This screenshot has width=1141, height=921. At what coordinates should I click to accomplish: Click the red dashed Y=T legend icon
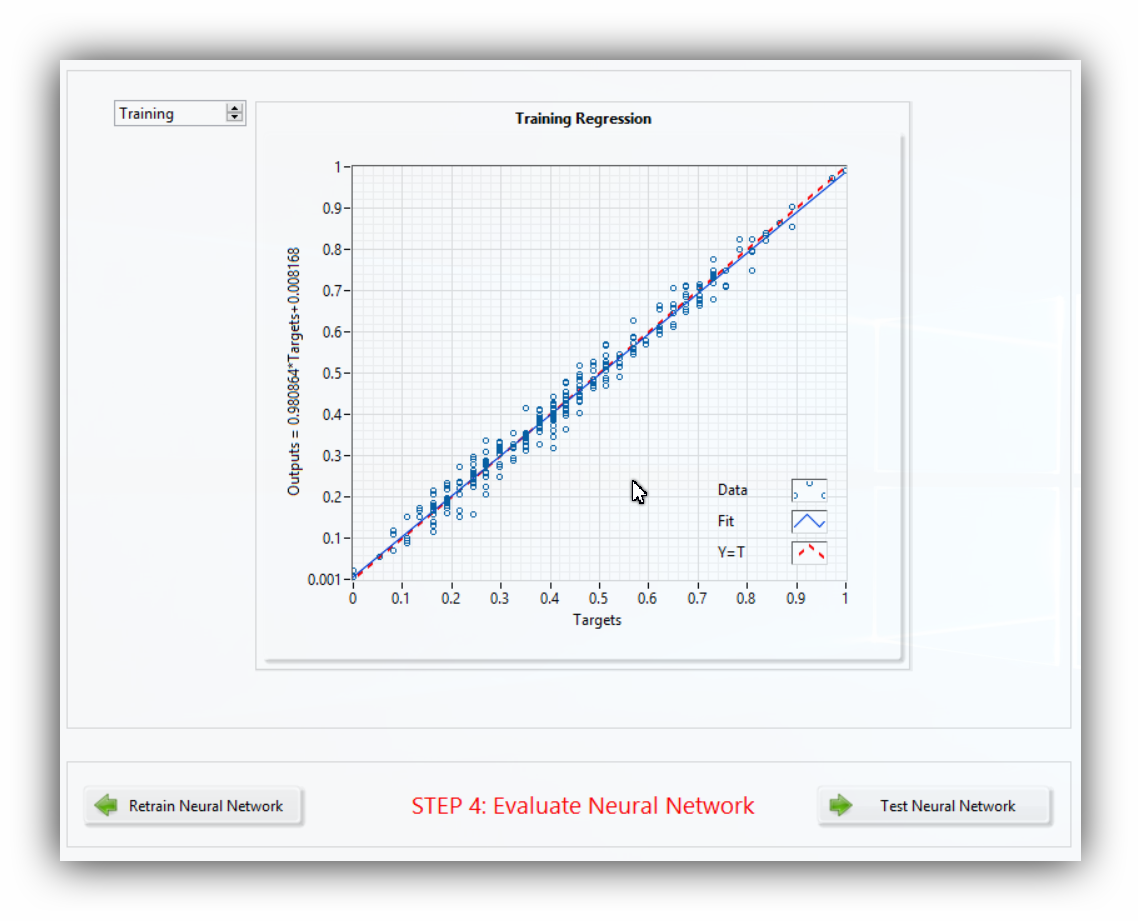809,552
